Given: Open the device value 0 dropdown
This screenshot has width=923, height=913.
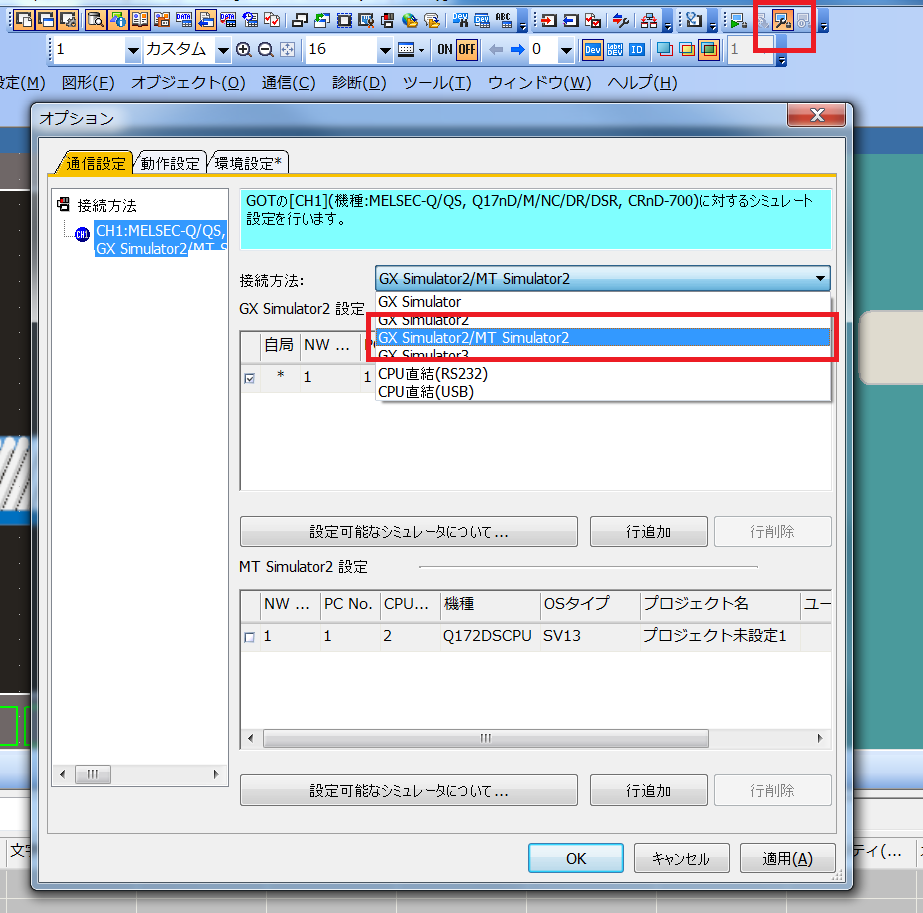Looking at the screenshot, I should [x=566, y=50].
